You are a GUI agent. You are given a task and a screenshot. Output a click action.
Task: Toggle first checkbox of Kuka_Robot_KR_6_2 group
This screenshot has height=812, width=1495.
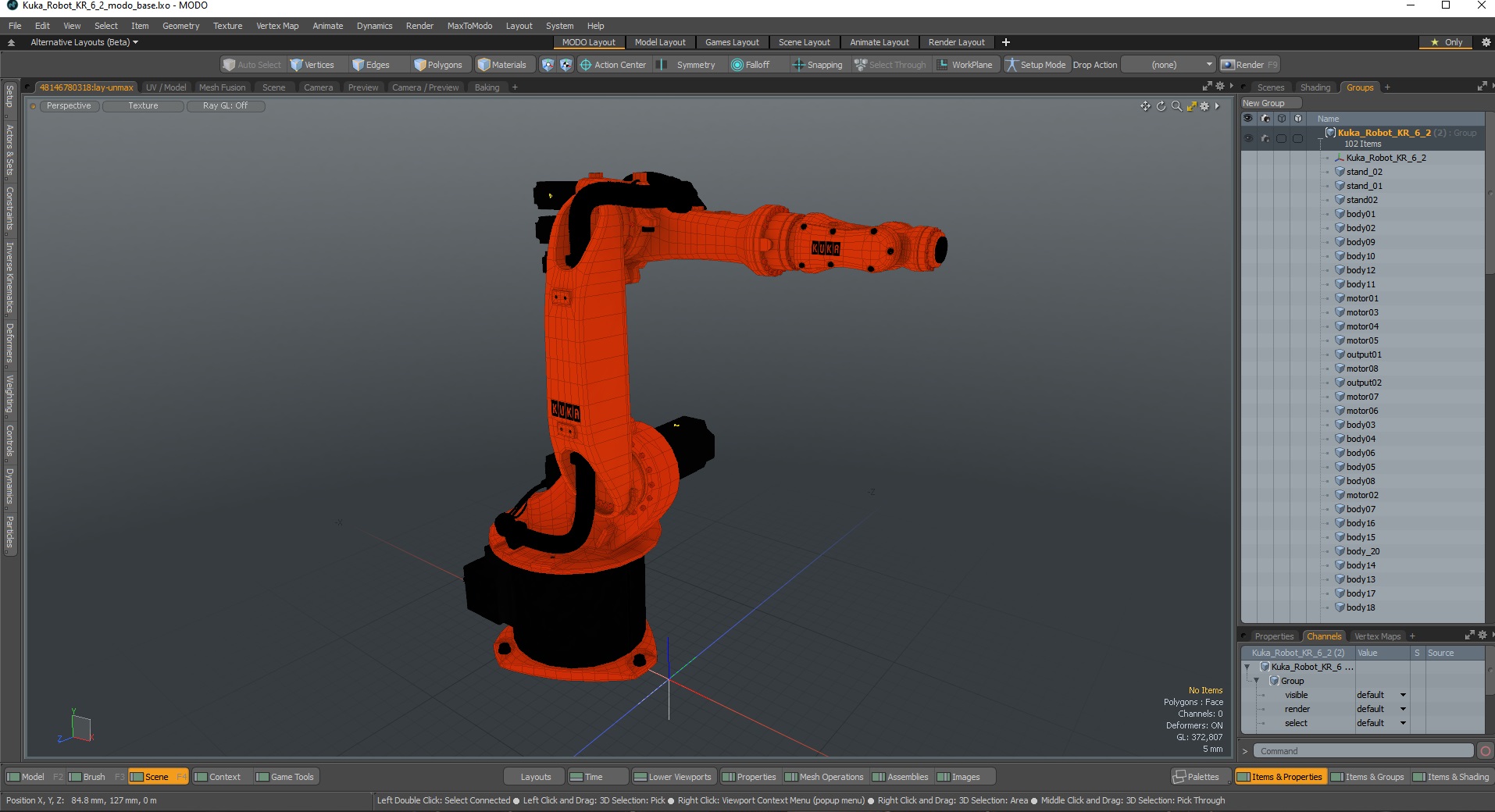(1281, 138)
